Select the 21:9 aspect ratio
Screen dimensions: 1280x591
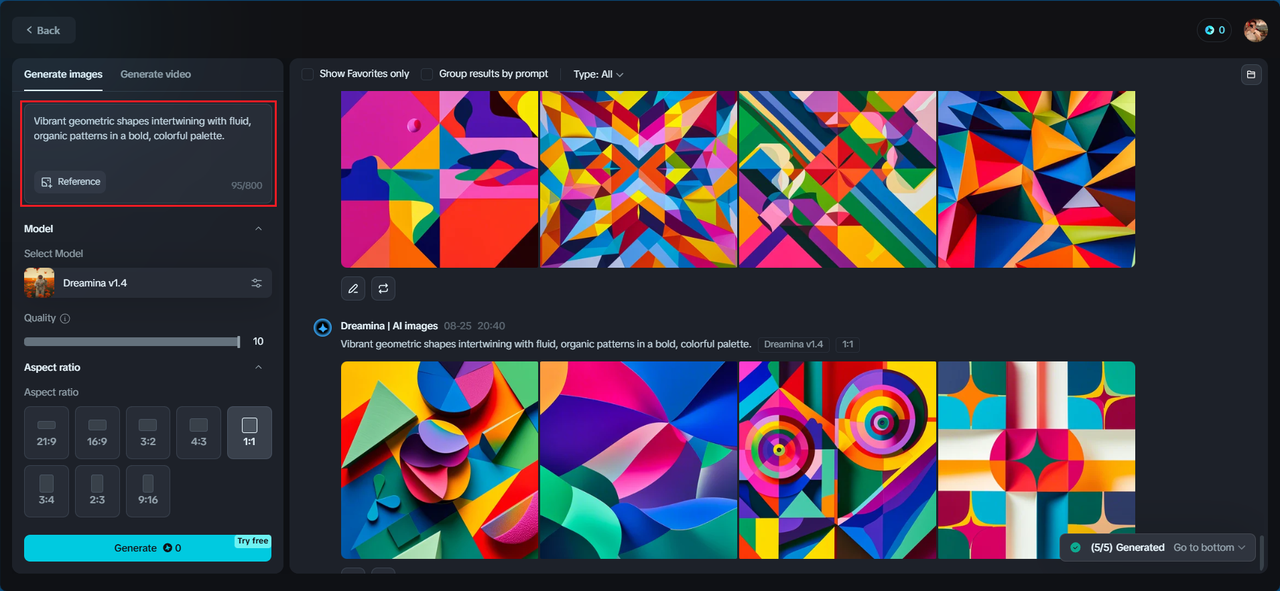tap(47, 432)
